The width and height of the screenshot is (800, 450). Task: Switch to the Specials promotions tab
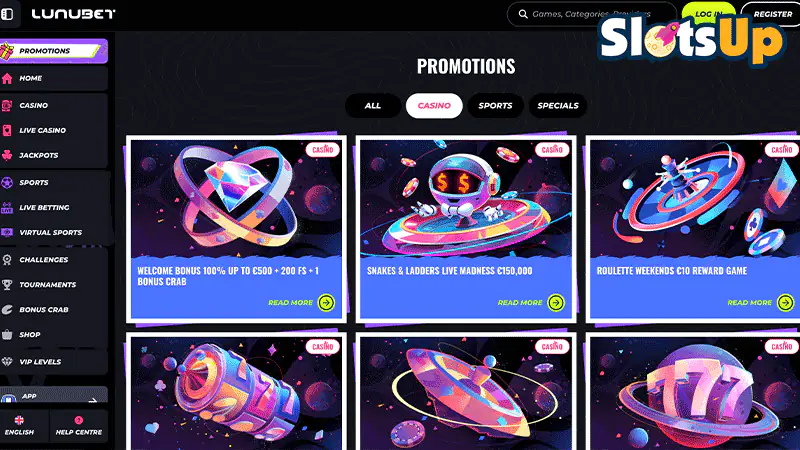[558, 106]
